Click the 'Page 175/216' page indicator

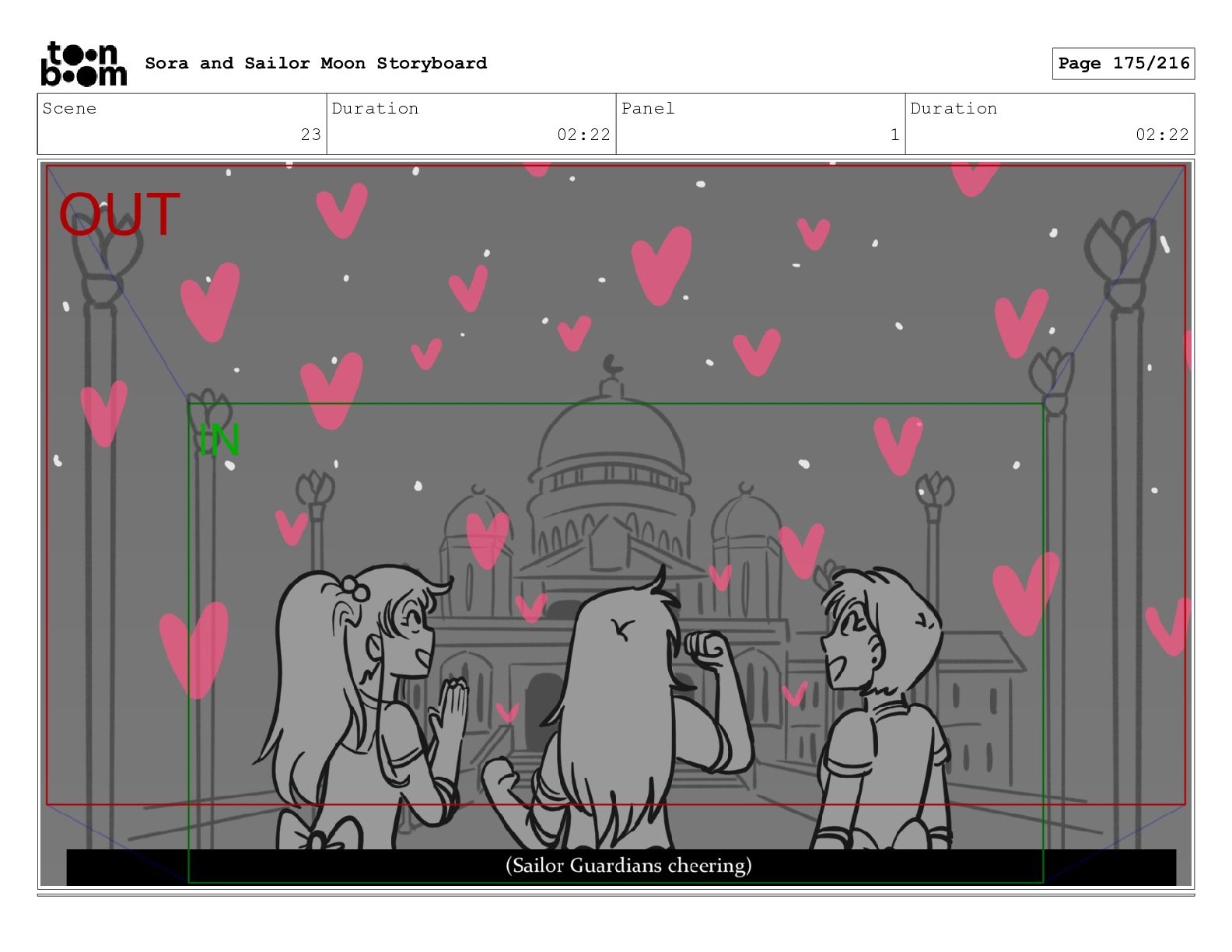click(x=1124, y=63)
